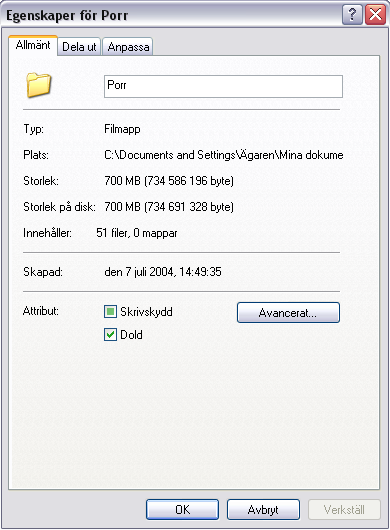Uncheck the Dold checkbox
The height and width of the screenshot is (530, 390).
tap(110, 335)
